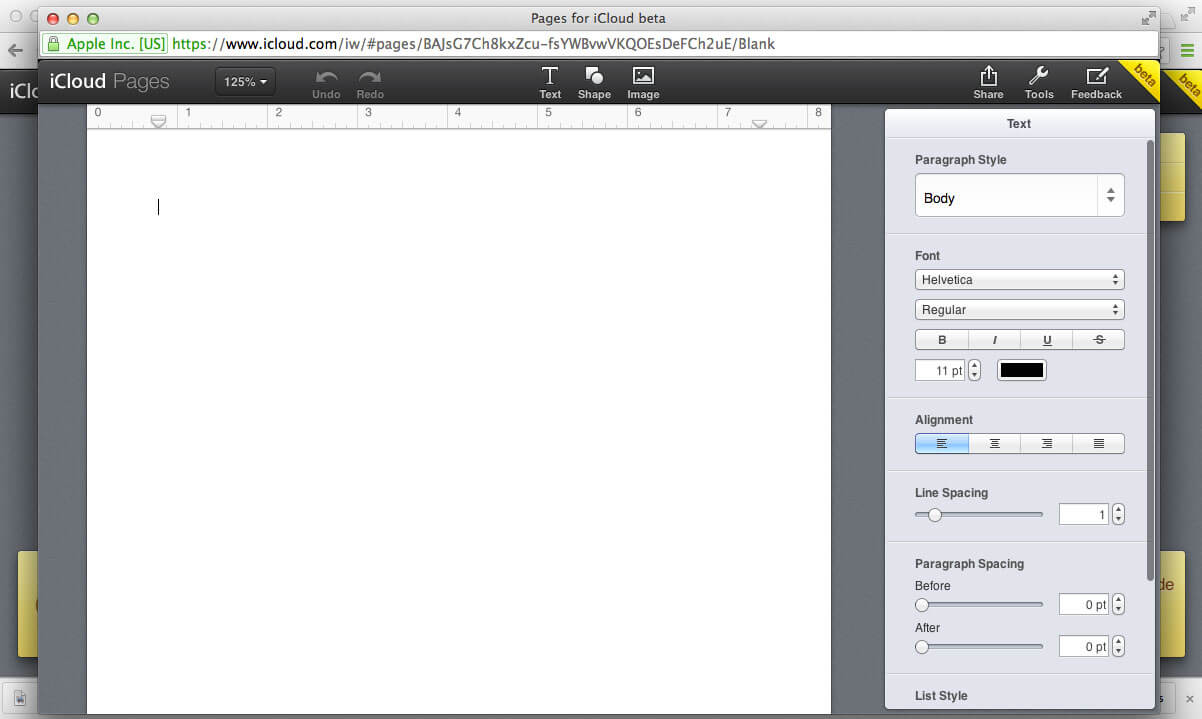Image resolution: width=1202 pixels, height=719 pixels.
Task: Apply Strikethrough text style
Action: pos(1099,340)
